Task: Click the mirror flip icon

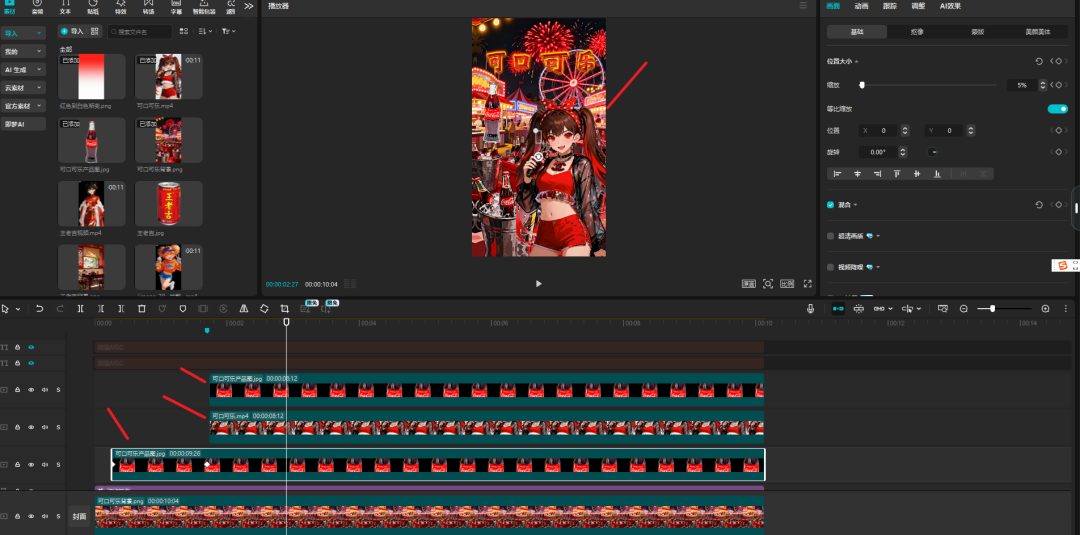Action: click(243, 309)
